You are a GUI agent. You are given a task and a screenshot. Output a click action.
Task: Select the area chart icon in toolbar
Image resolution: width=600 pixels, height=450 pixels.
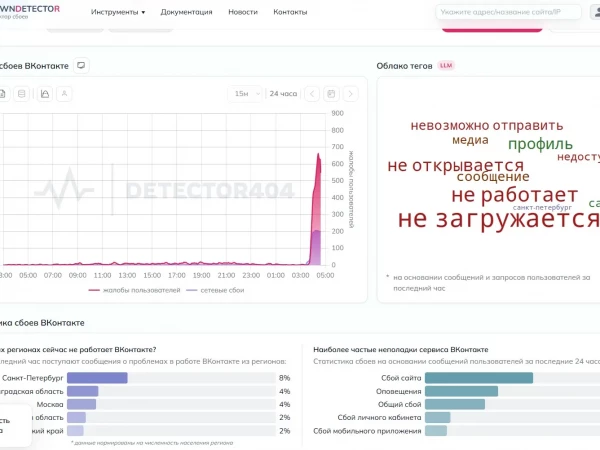[x=45, y=94]
